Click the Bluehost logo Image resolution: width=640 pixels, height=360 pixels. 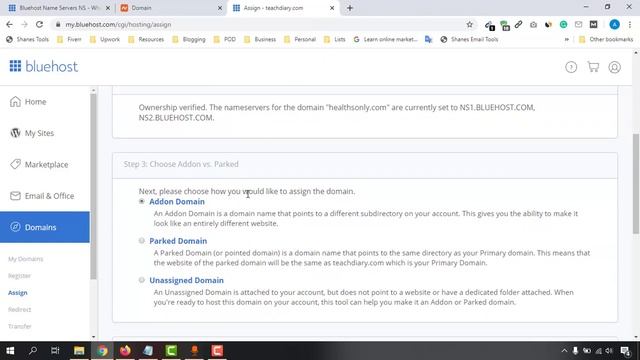point(44,66)
